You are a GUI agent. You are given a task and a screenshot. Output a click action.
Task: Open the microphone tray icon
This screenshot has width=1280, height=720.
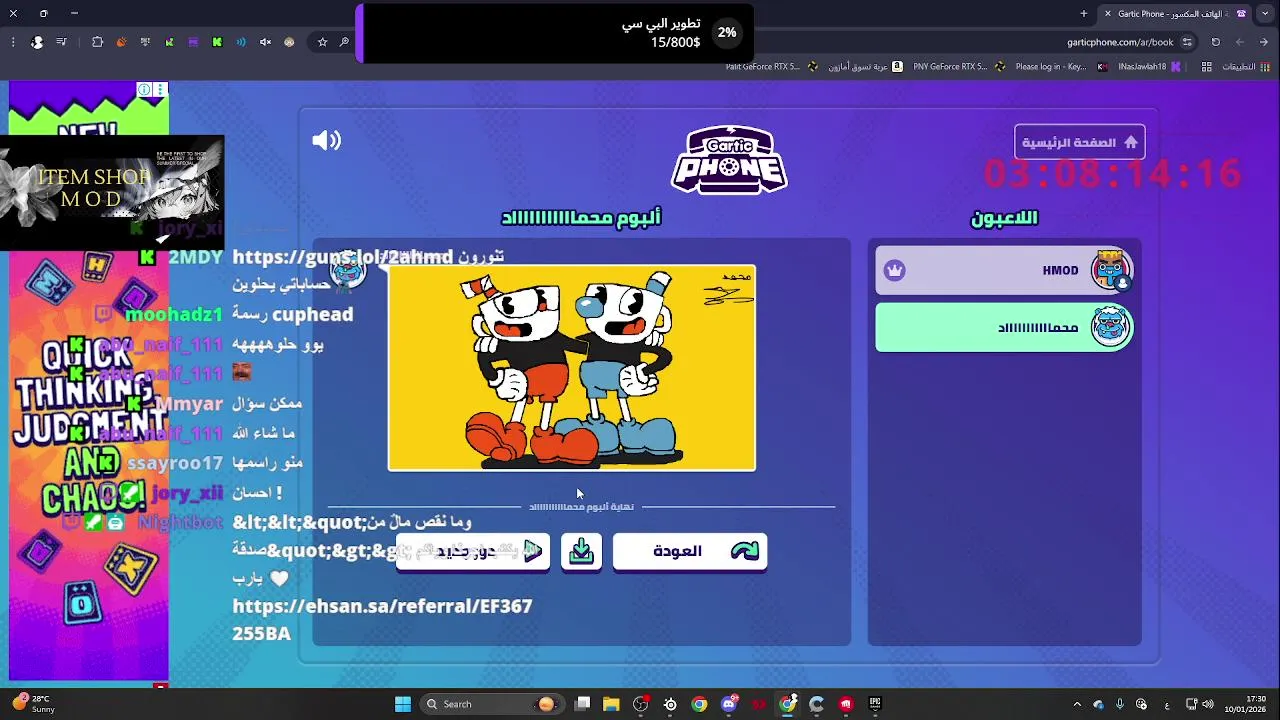click(1119, 704)
